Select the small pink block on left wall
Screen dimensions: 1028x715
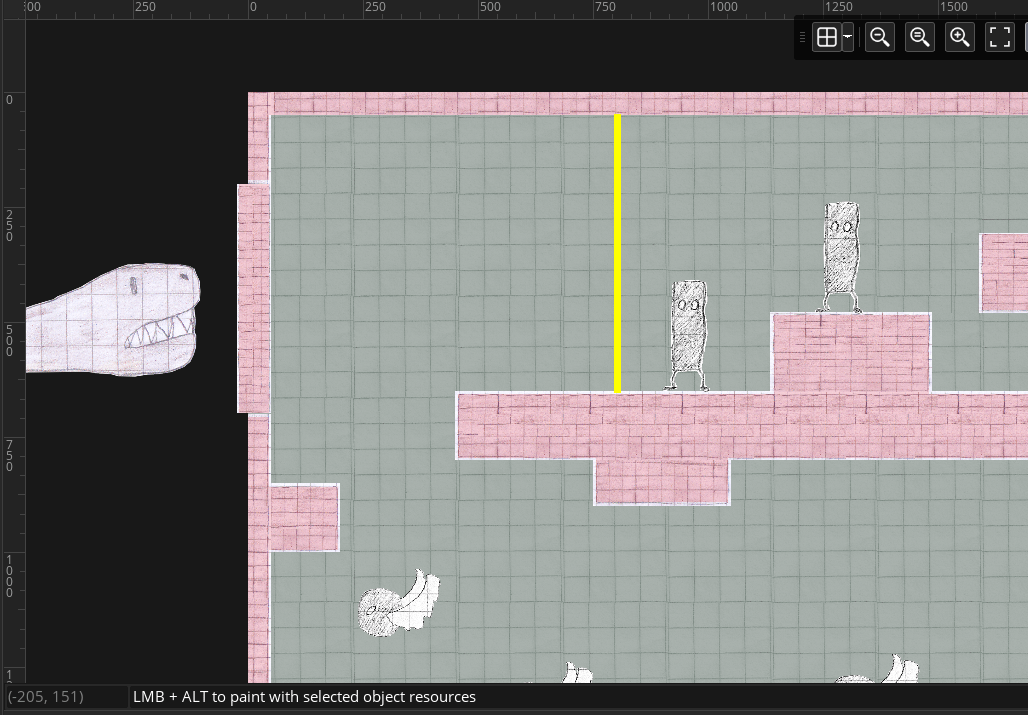click(x=305, y=518)
